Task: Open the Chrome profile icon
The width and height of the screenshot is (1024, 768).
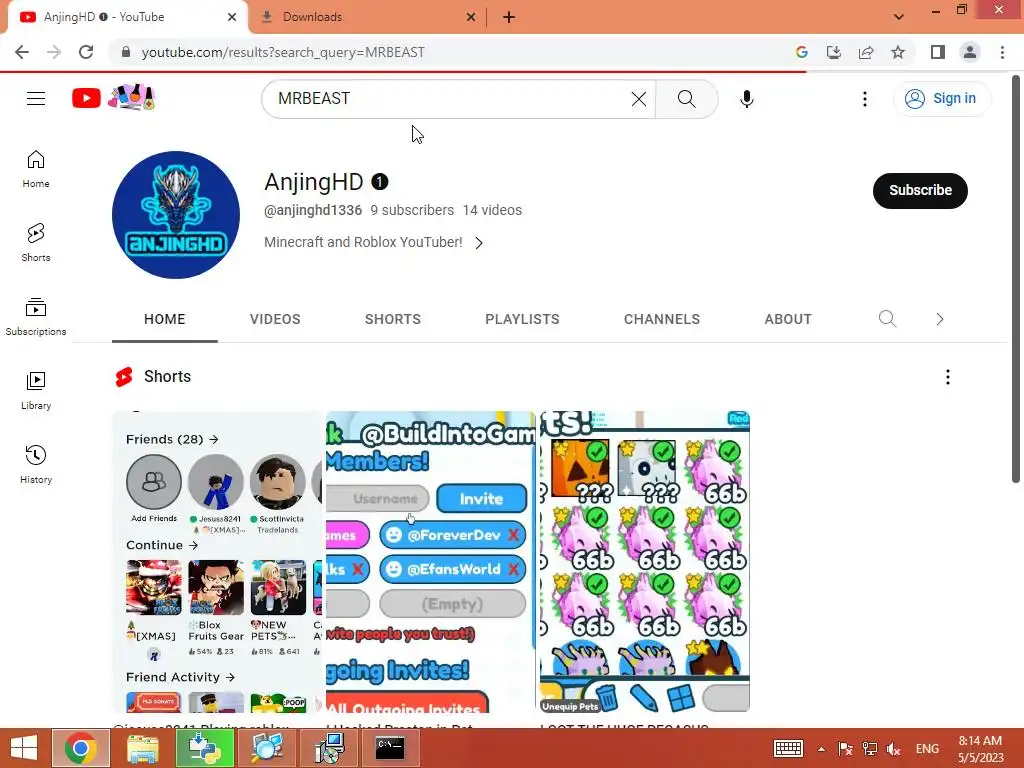Action: 970,52
